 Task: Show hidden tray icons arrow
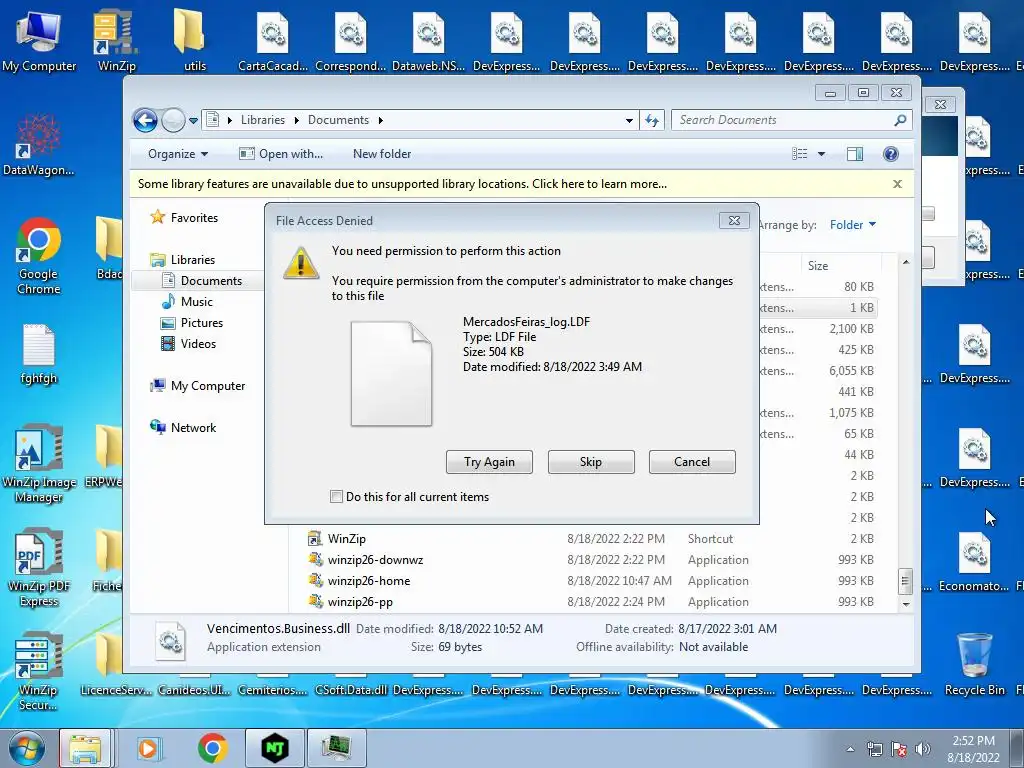coord(850,749)
